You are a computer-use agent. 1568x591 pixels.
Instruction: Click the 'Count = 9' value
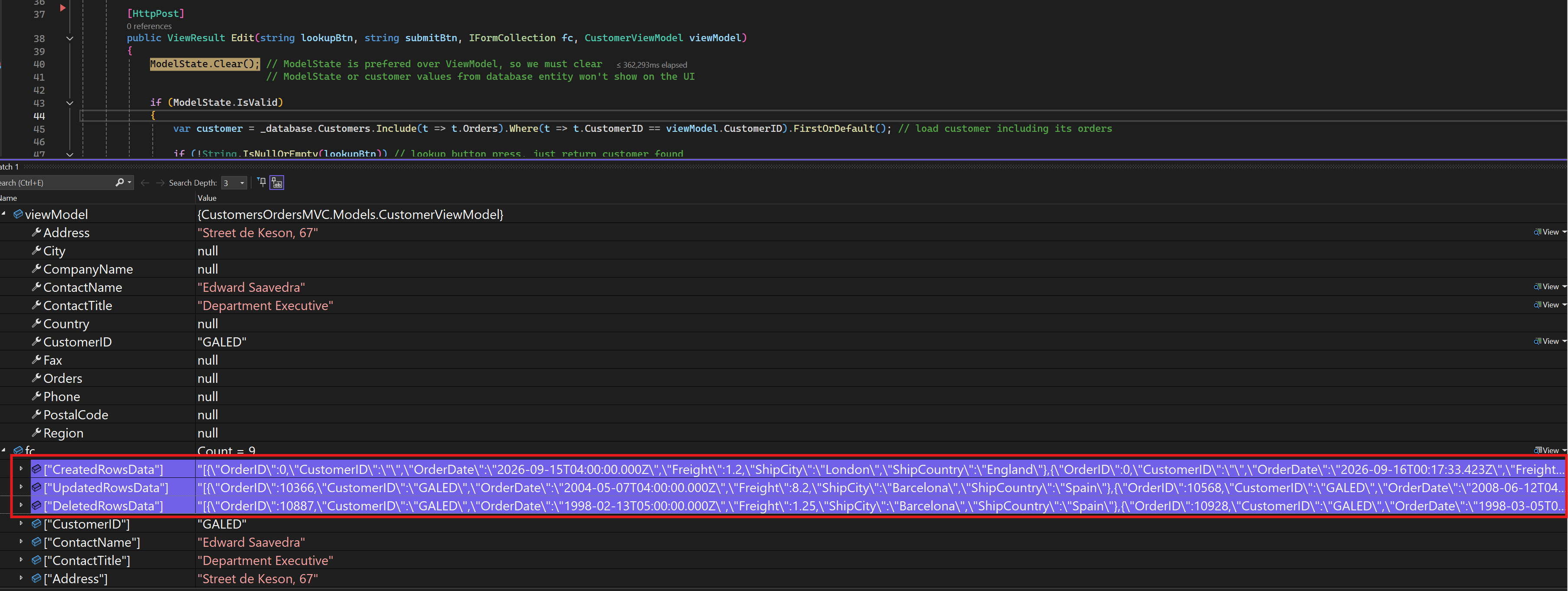tap(226, 451)
